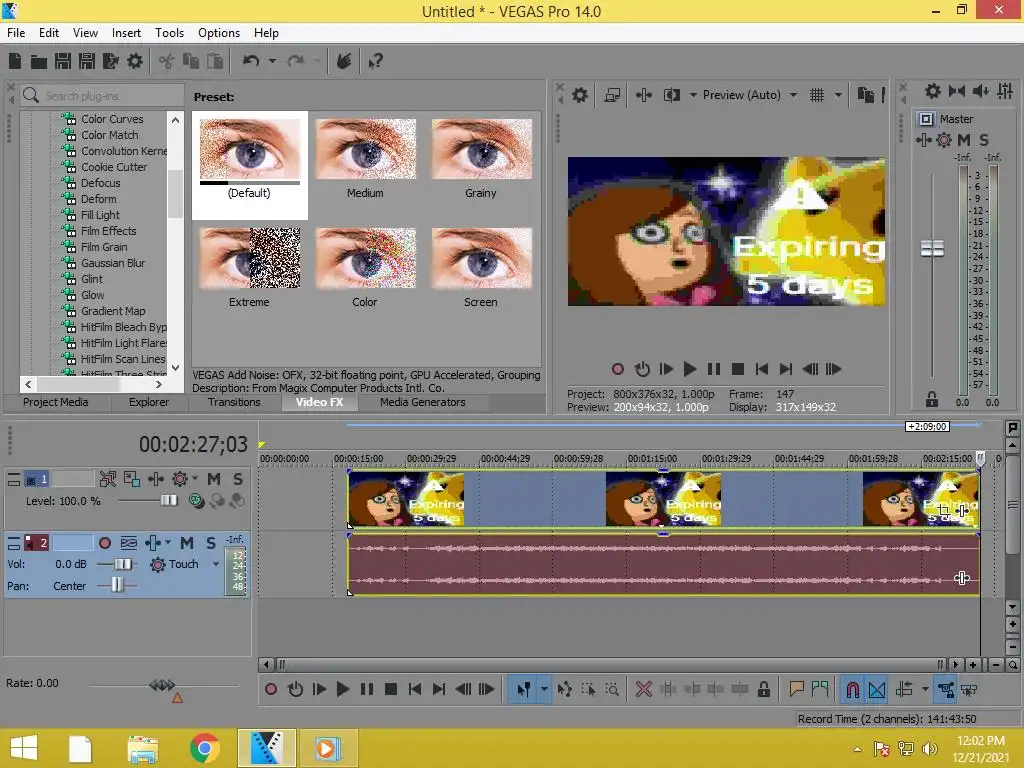Mute audio track 2

[187, 543]
